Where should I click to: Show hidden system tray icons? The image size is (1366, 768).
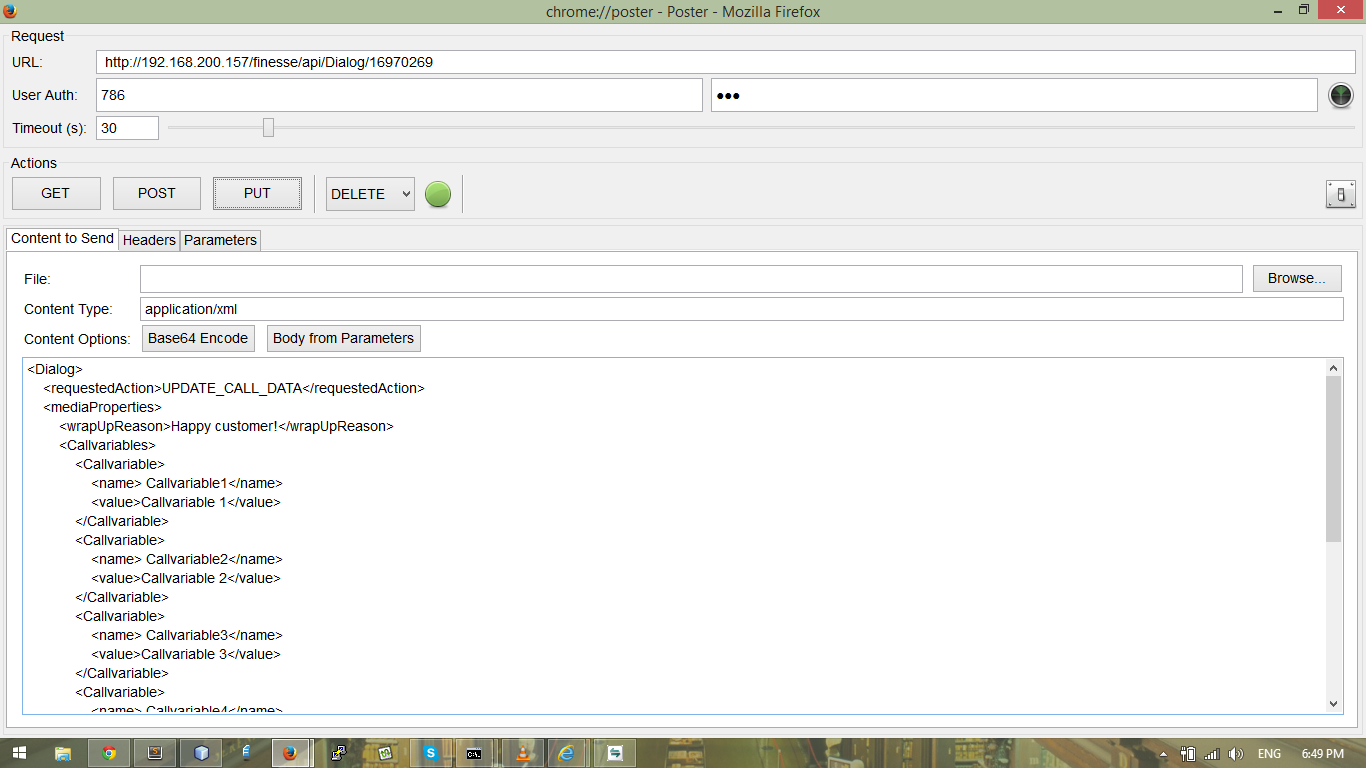pyautogui.click(x=1163, y=754)
